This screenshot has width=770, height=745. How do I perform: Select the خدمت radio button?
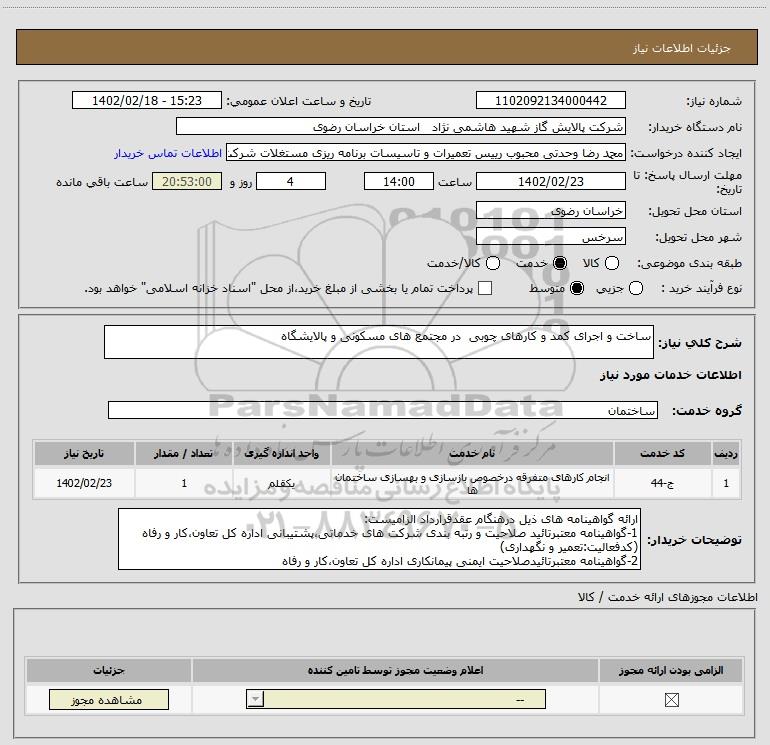pos(559,263)
